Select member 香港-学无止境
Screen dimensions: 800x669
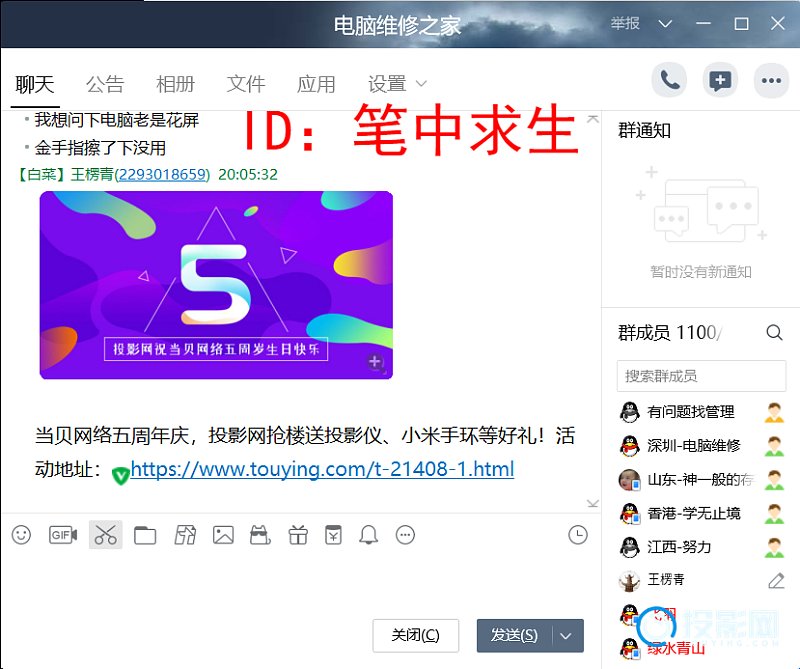(694, 513)
